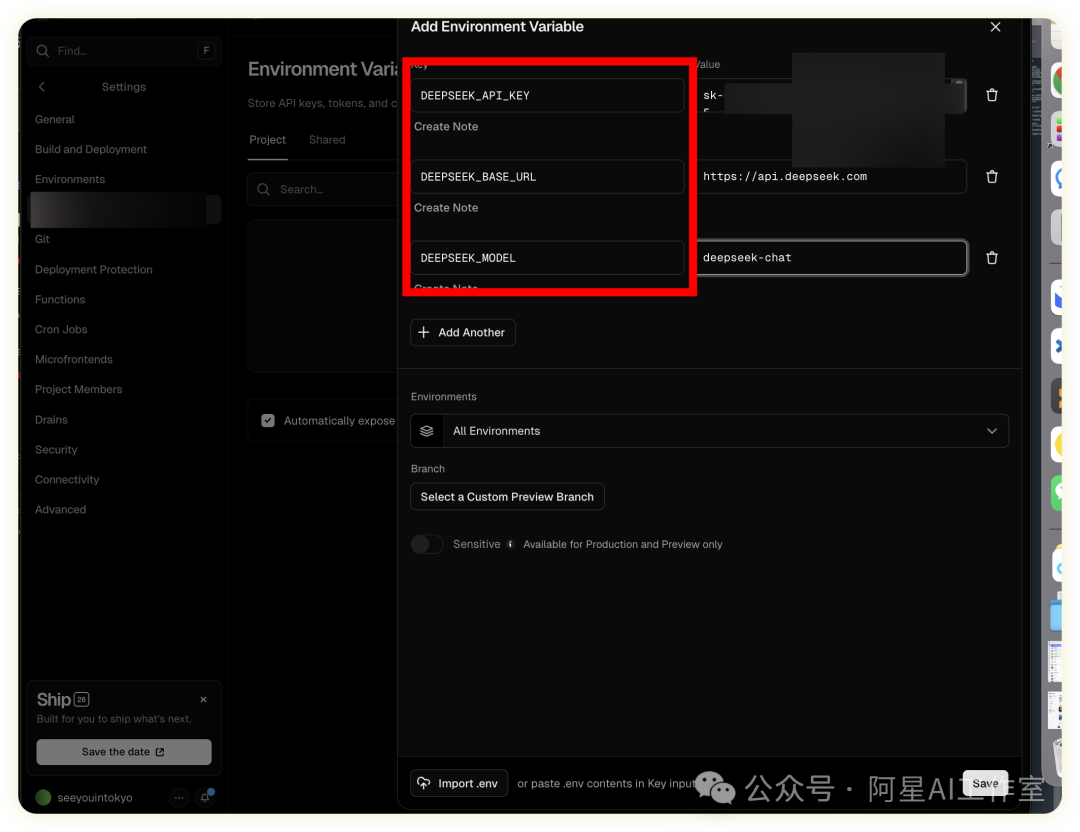
Task: Click the back arrow beside Settings
Action: pyautogui.click(x=42, y=87)
